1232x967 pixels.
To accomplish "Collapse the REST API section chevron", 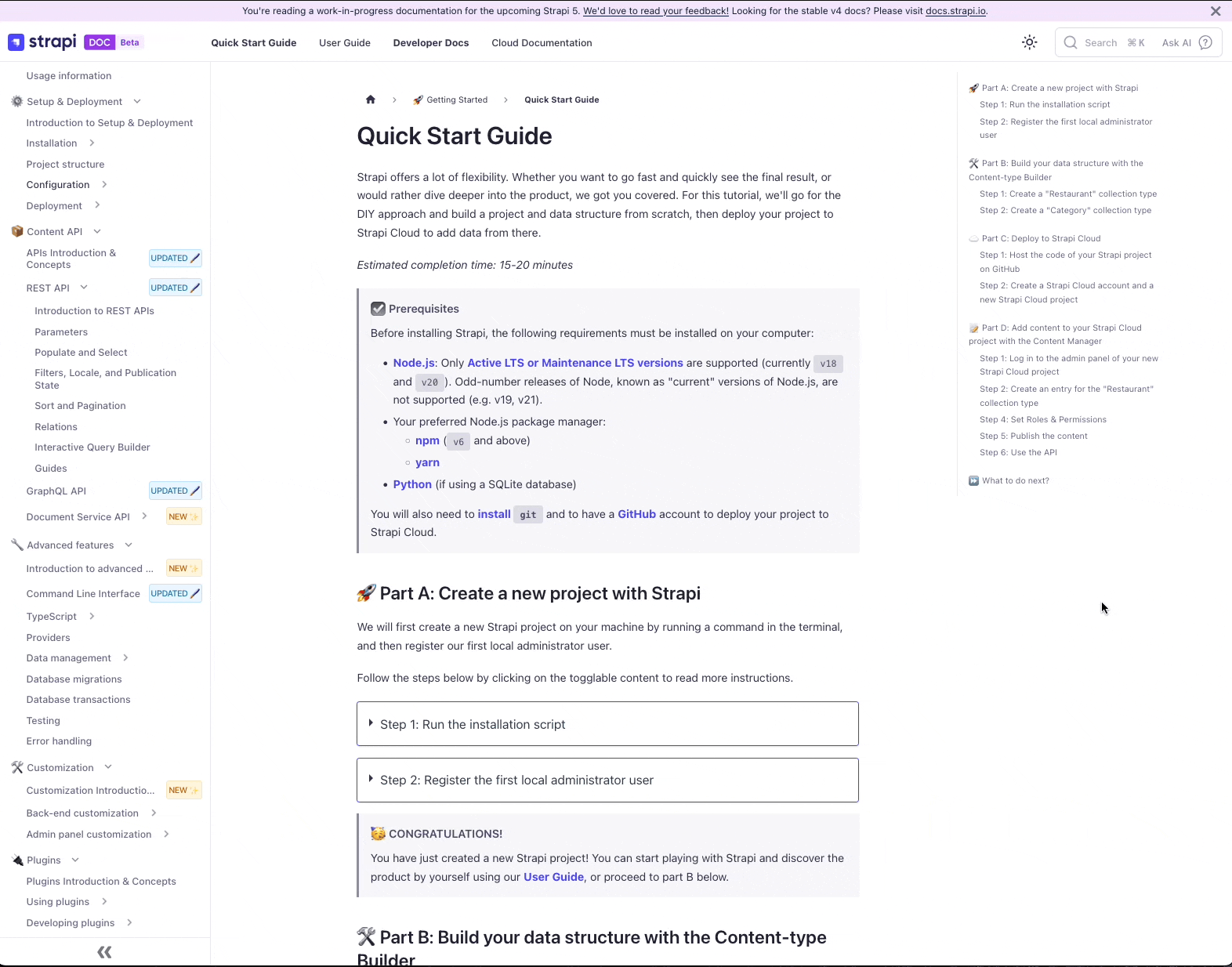I will pos(84,288).
